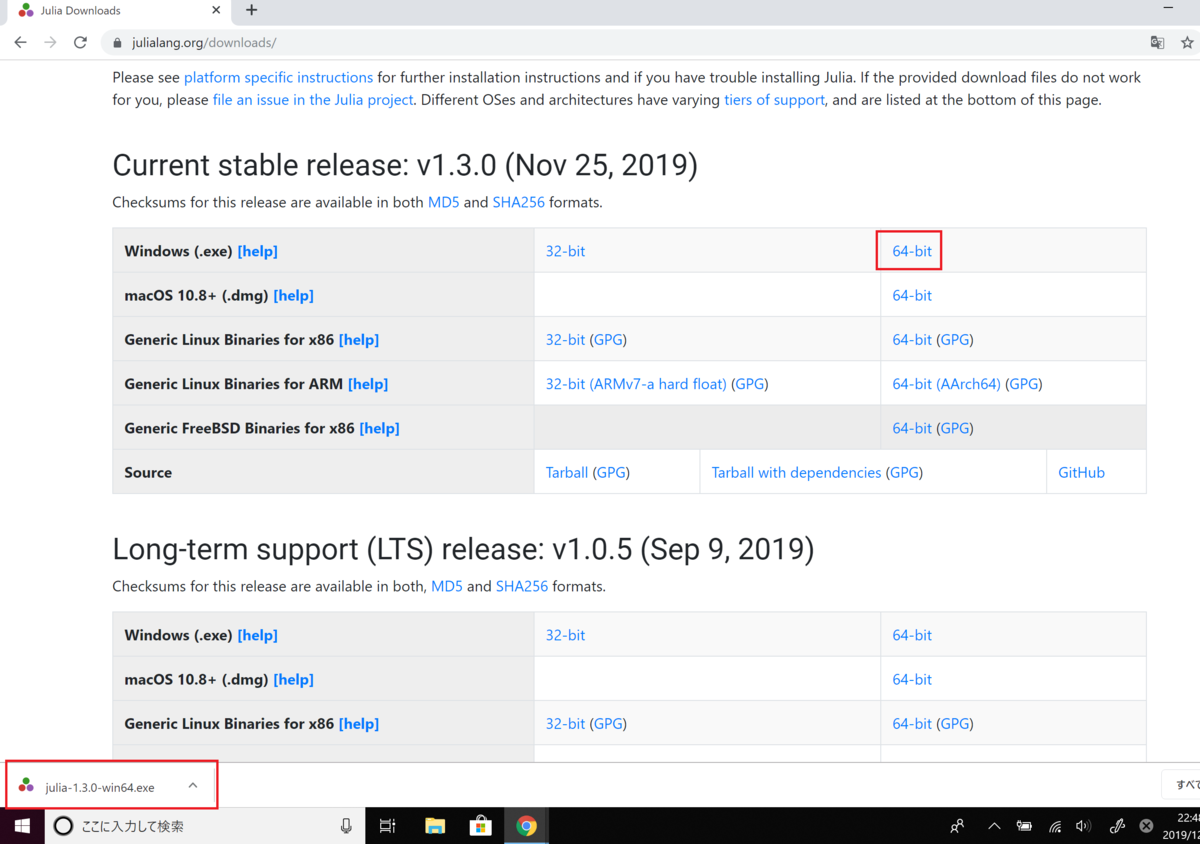Viewport: 1200px width, 844px height.
Task: Open the Wi-Fi network tray icon
Action: click(1055, 826)
